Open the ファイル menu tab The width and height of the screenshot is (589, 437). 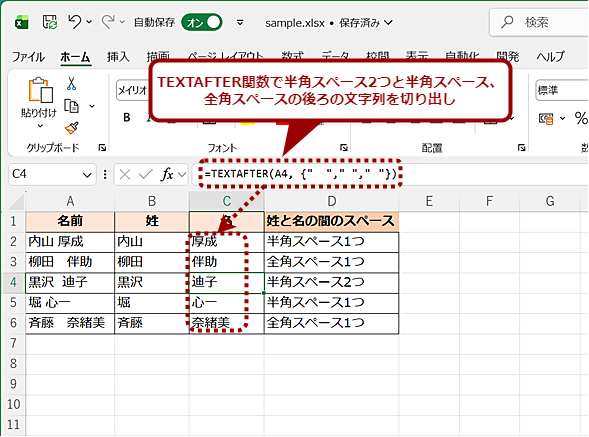[28, 57]
